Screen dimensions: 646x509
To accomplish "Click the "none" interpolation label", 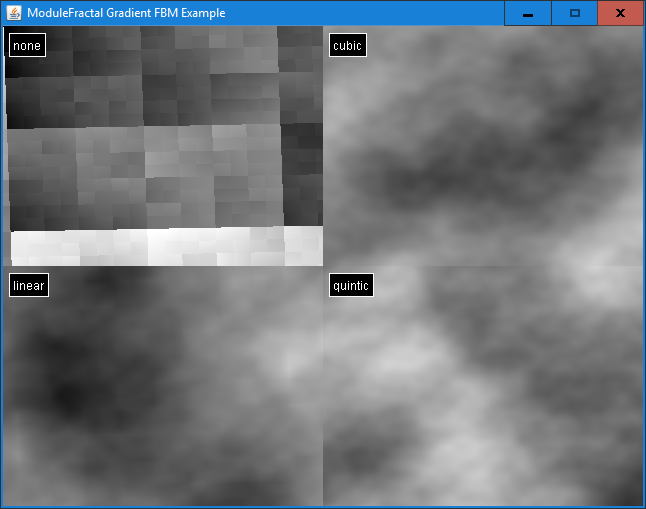I will coord(27,46).
